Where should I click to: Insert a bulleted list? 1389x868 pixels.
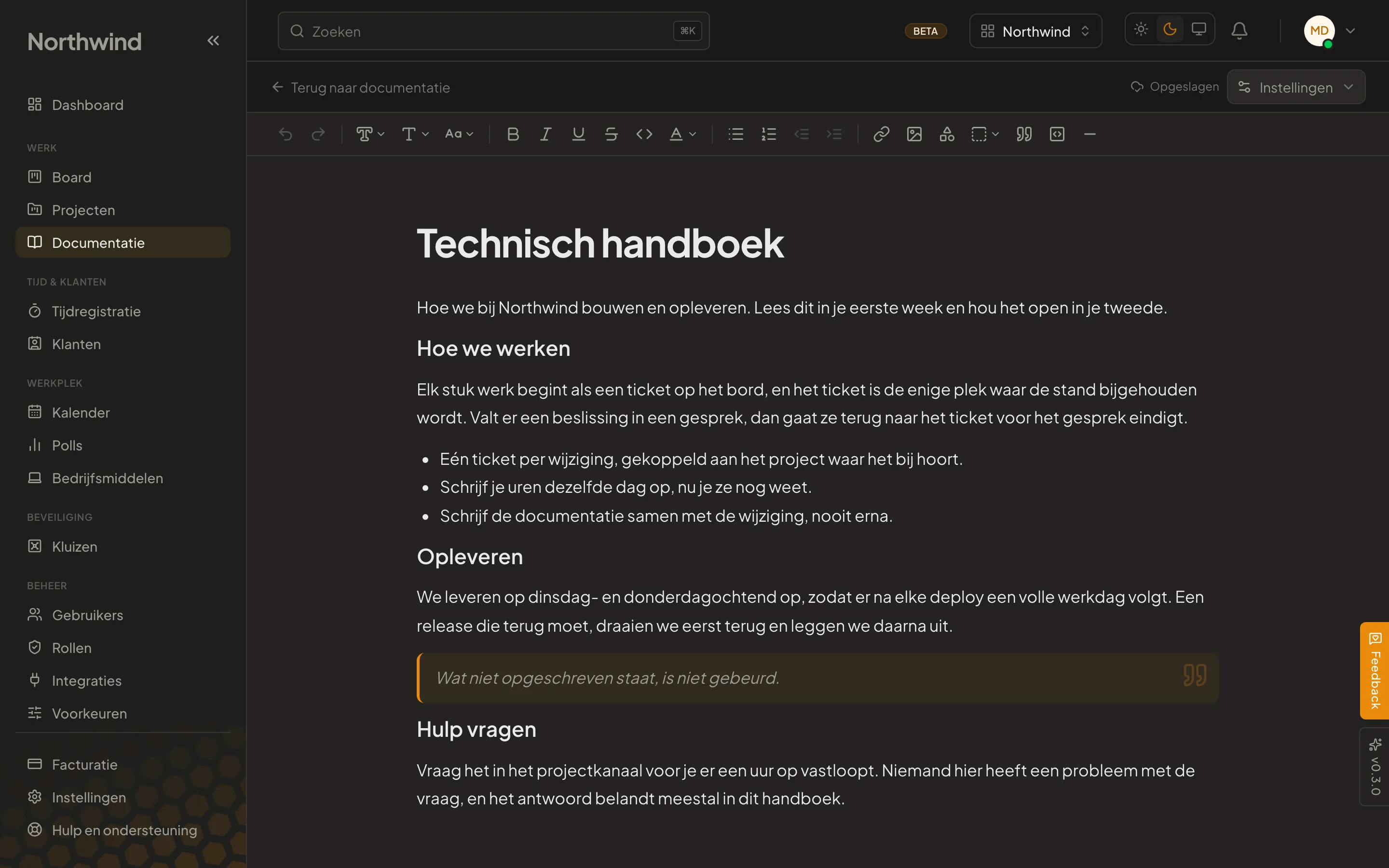pyautogui.click(x=735, y=135)
